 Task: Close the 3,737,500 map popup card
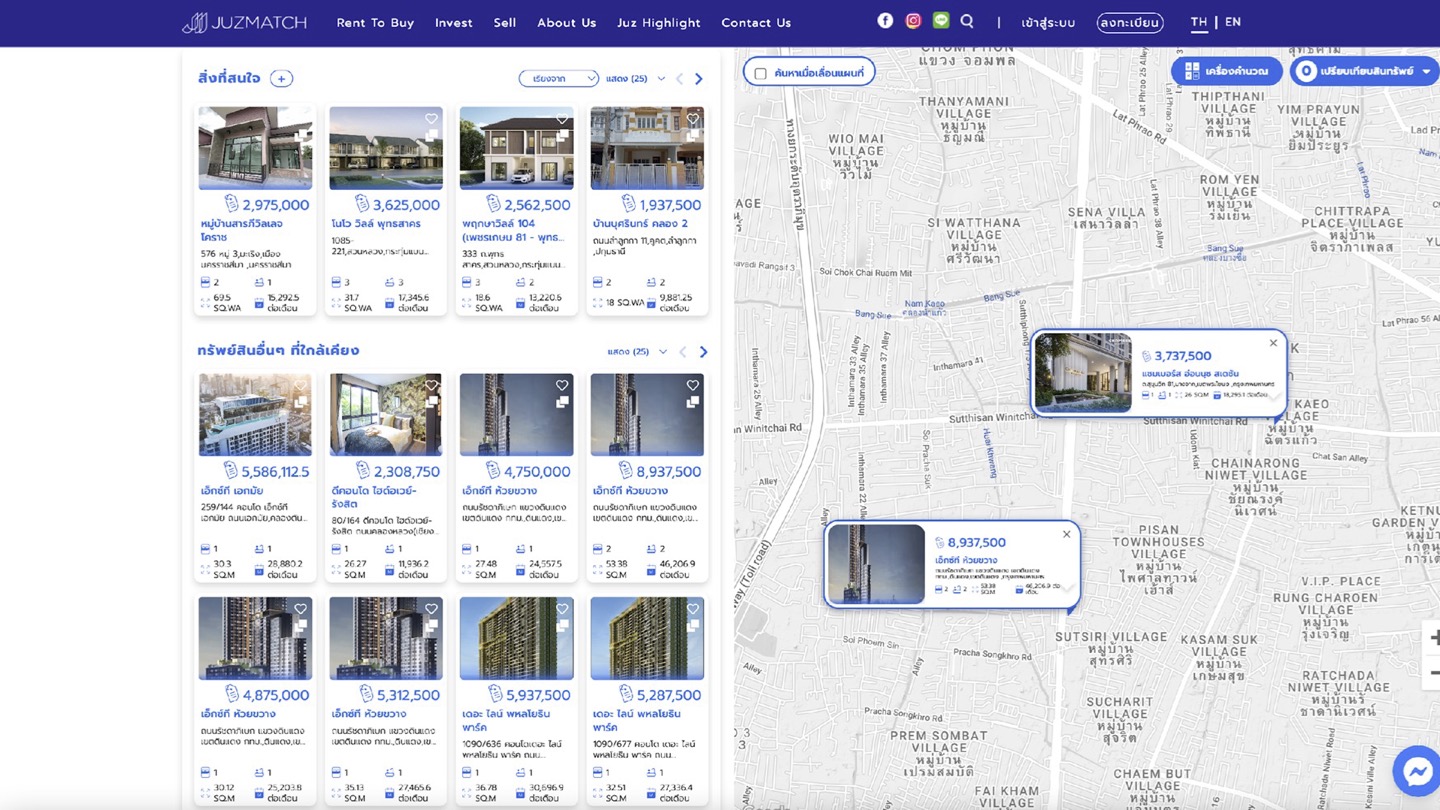coord(1273,343)
